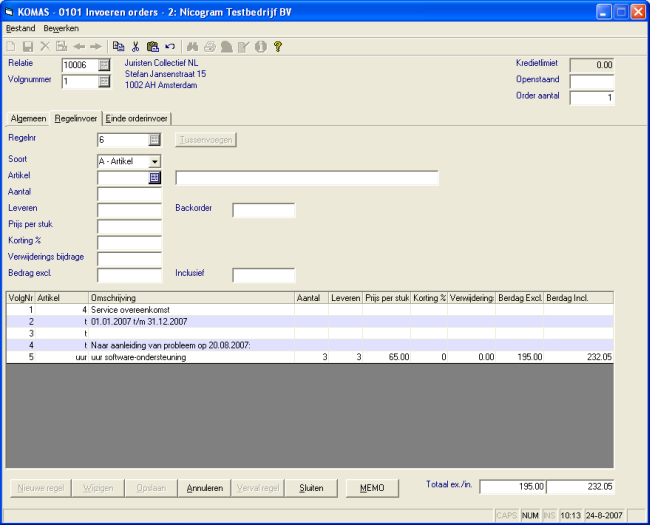650x525 pixels.
Task: Click the NUM status bar indicator
Action: [x=530, y=515]
